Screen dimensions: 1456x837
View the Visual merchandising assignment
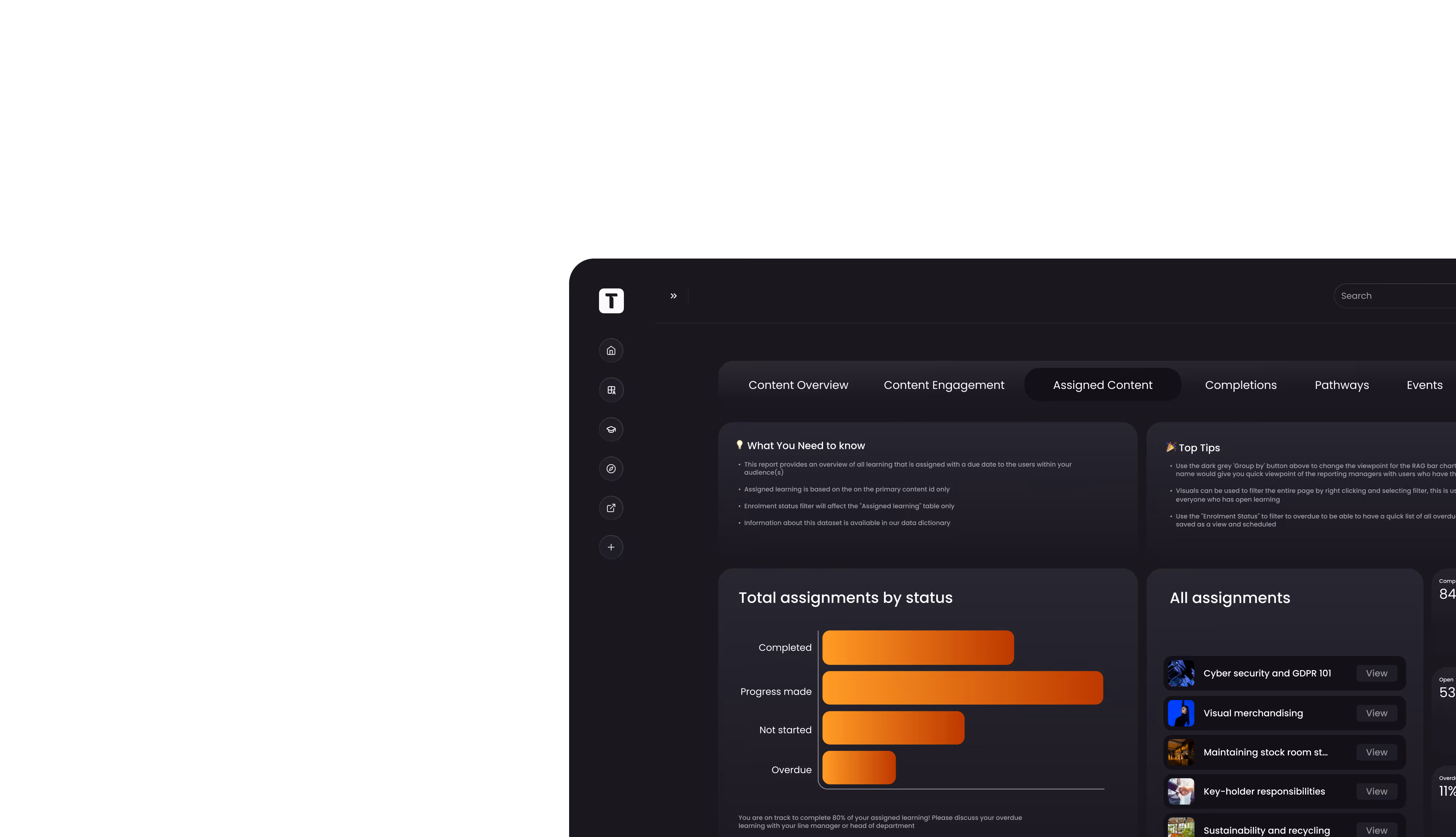tap(1376, 713)
